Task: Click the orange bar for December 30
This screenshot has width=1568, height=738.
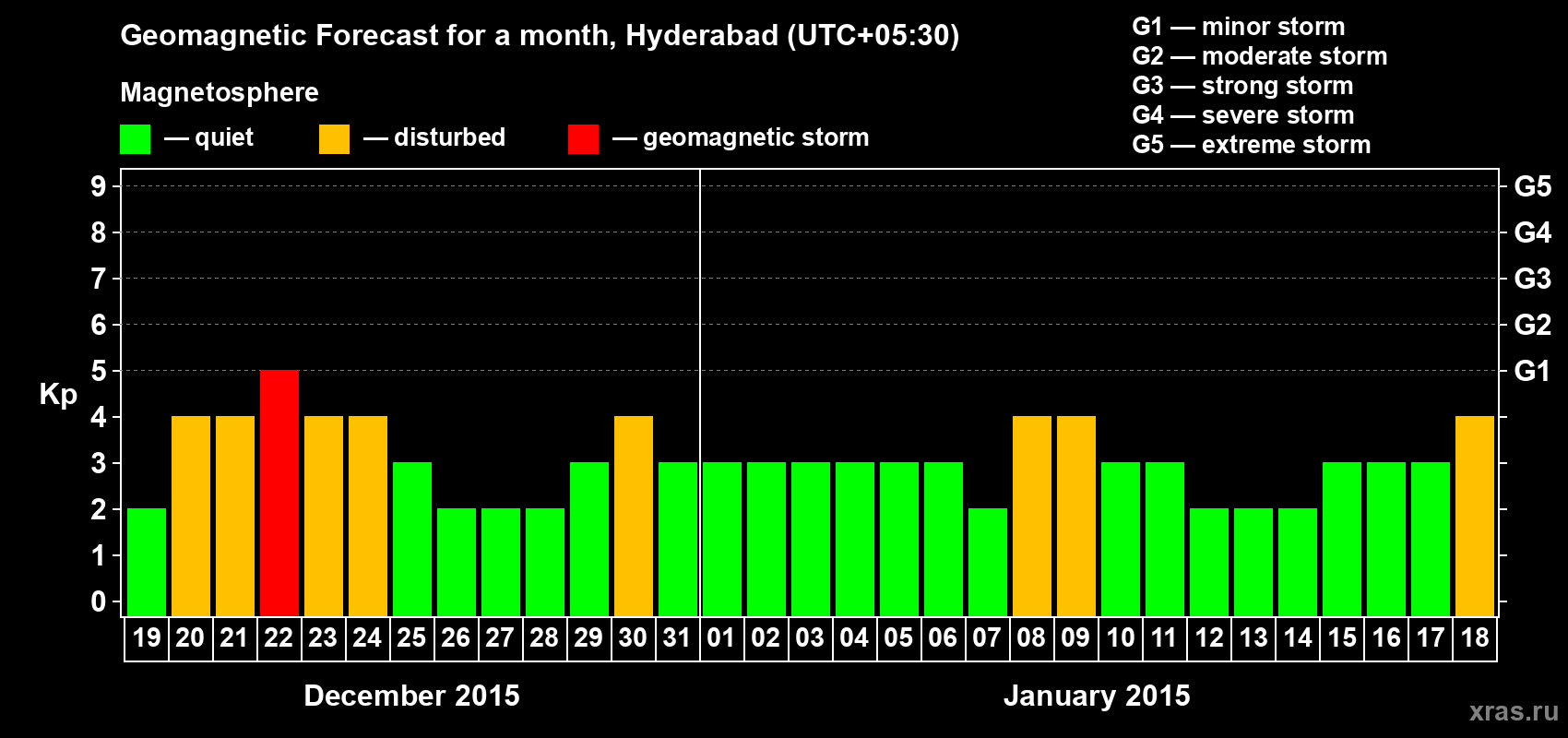Action: [634, 516]
